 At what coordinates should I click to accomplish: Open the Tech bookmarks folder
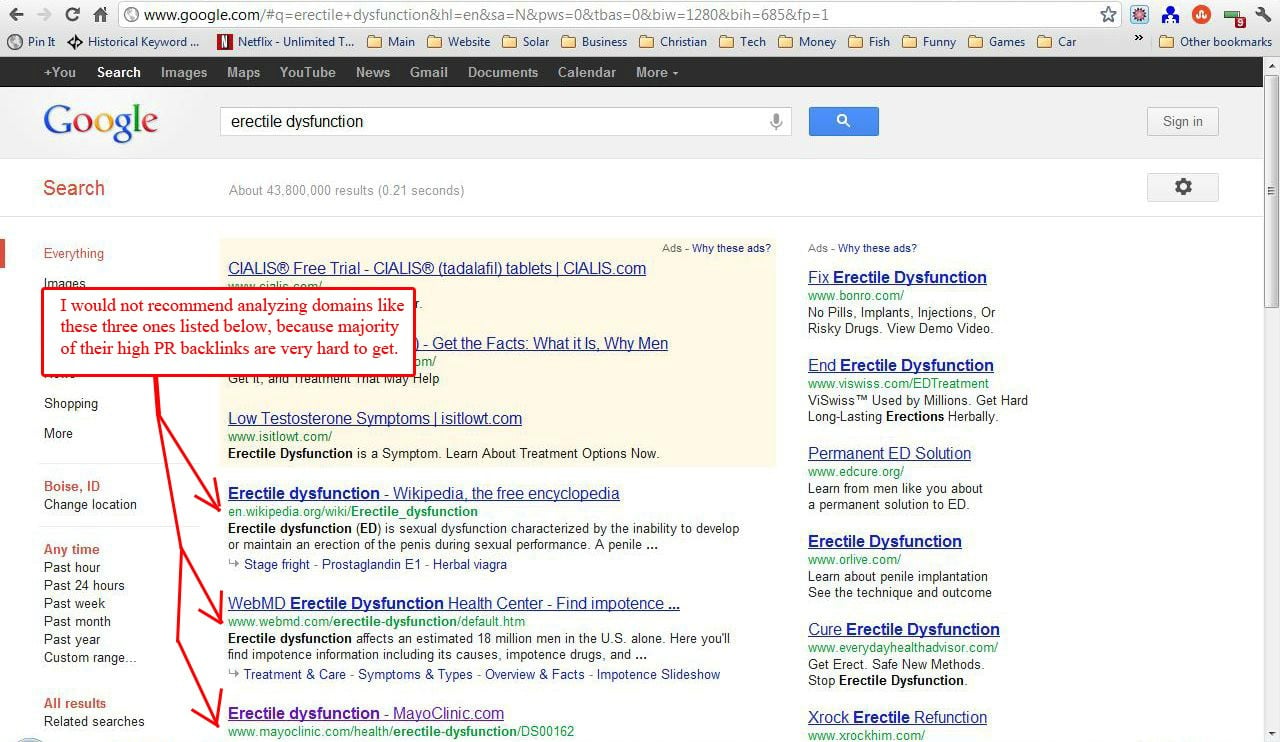[x=743, y=42]
